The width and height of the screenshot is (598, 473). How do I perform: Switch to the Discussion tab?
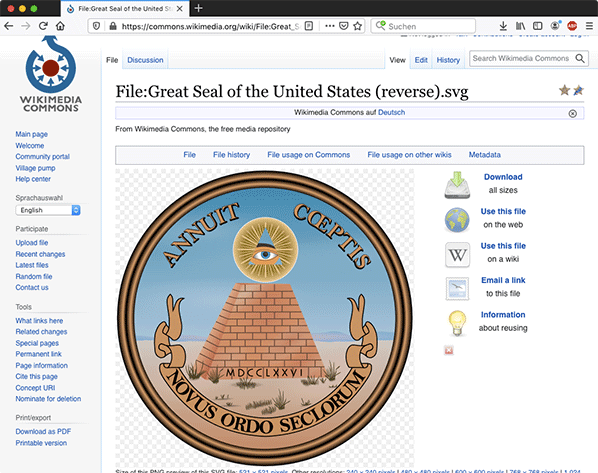pyautogui.click(x=145, y=60)
